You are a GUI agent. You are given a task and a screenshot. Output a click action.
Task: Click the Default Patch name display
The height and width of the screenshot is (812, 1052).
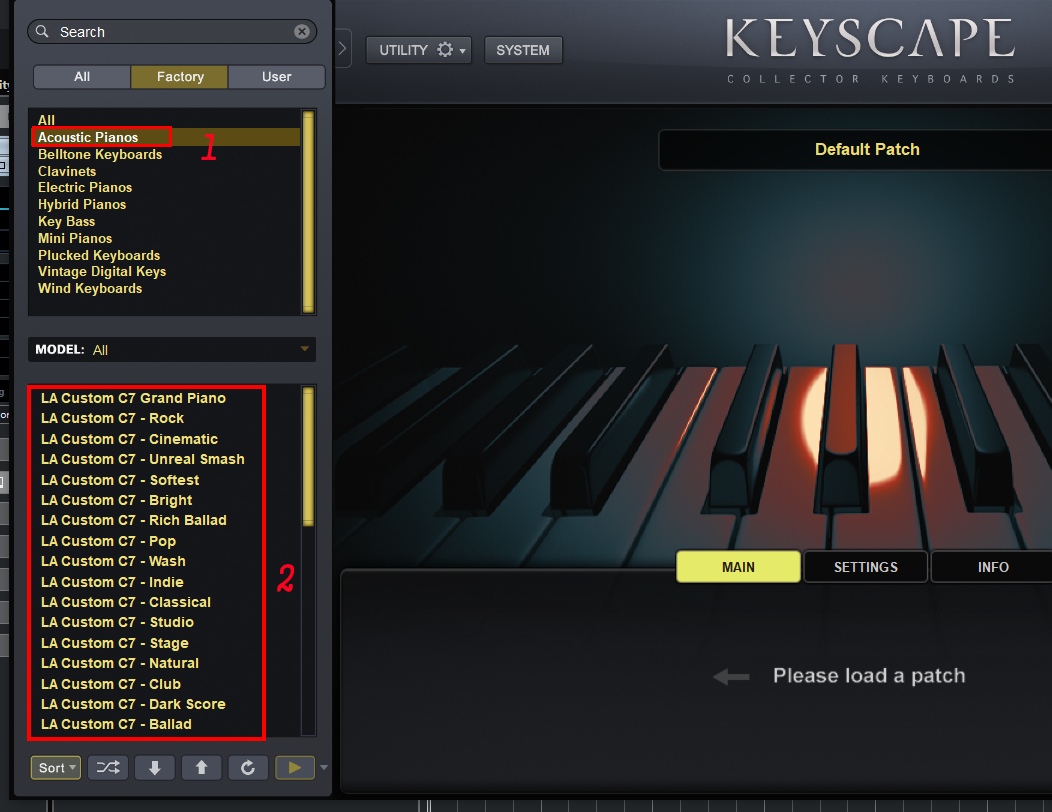click(867, 149)
